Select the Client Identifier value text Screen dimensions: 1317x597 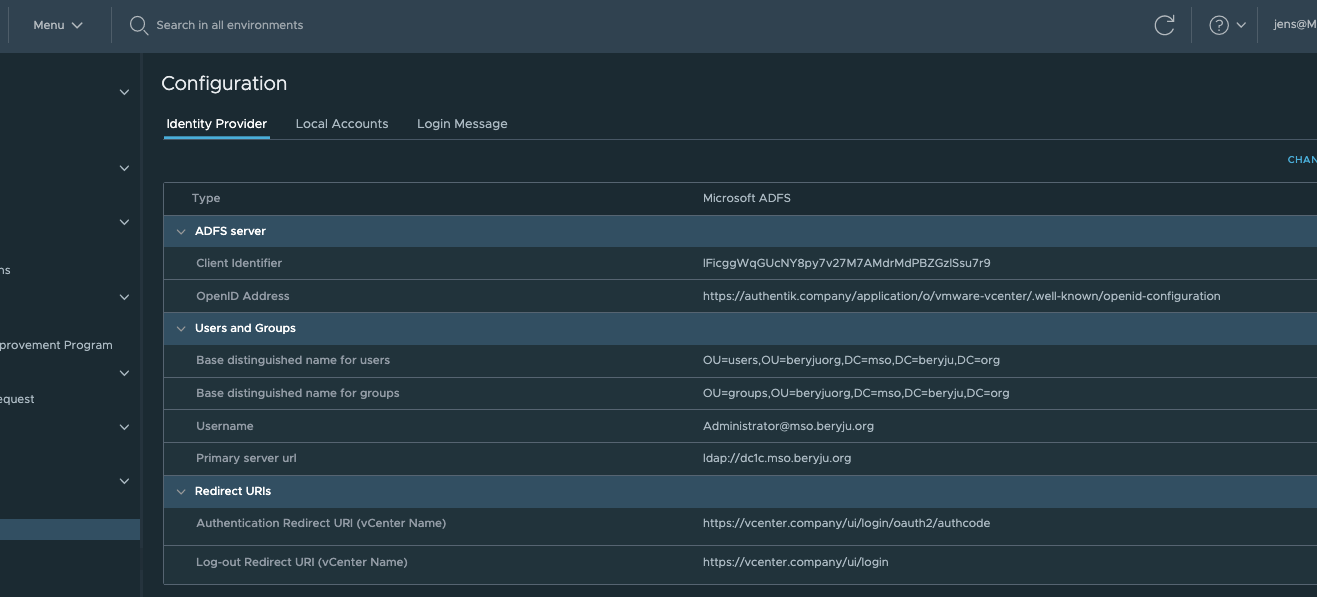pos(846,263)
